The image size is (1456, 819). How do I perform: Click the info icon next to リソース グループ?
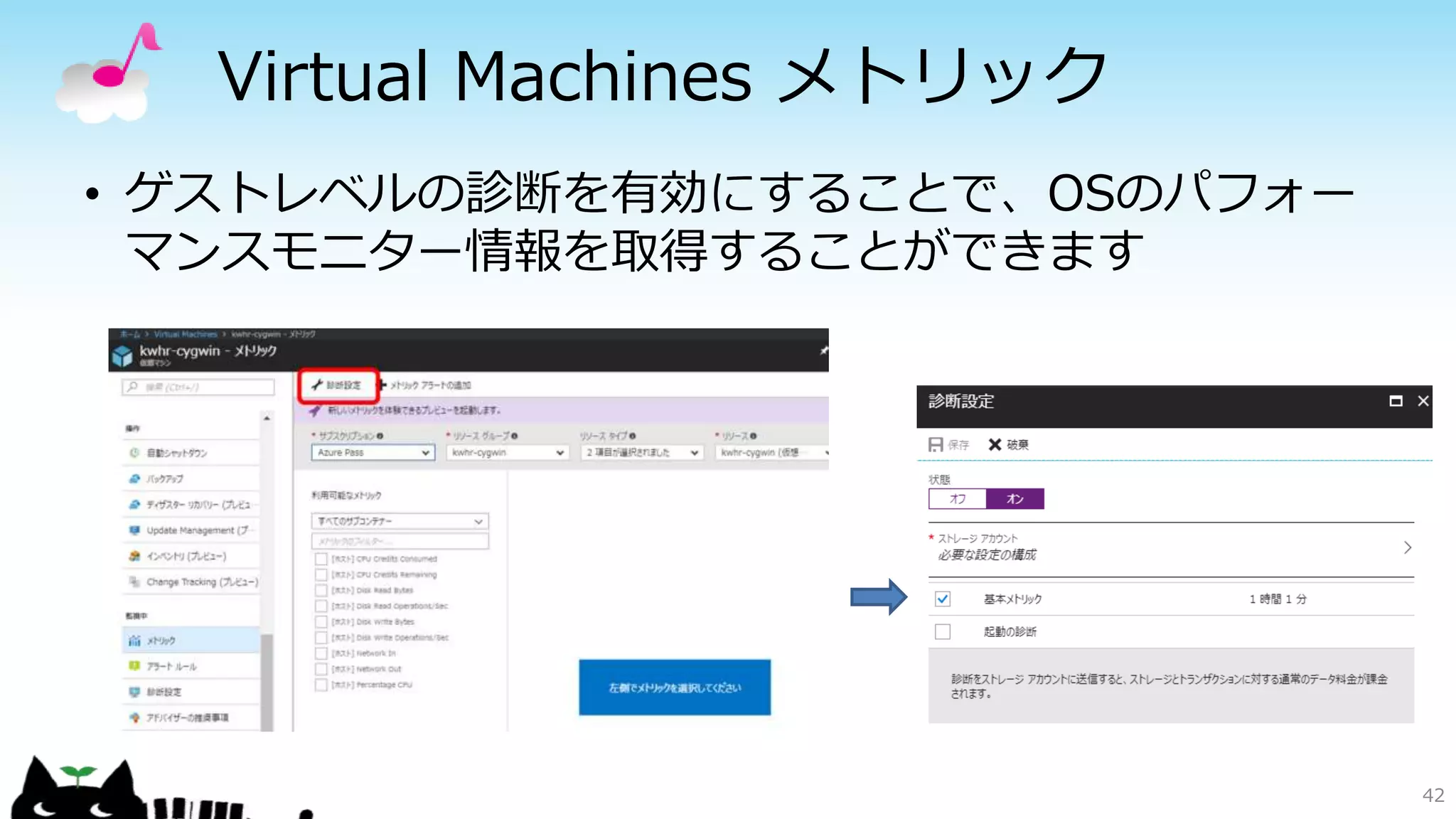tap(514, 436)
